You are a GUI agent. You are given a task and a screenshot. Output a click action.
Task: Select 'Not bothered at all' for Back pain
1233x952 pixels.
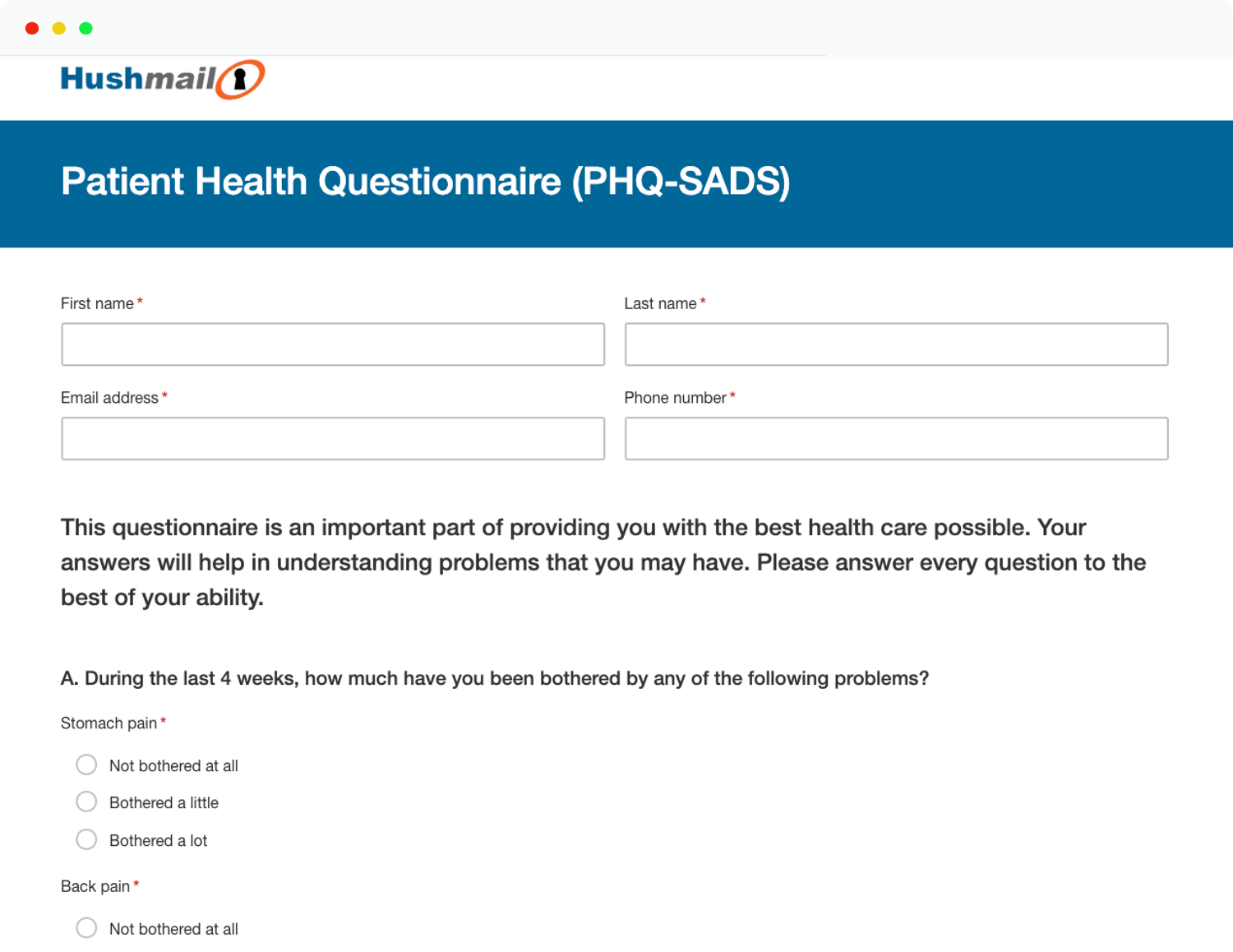click(86, 927)
